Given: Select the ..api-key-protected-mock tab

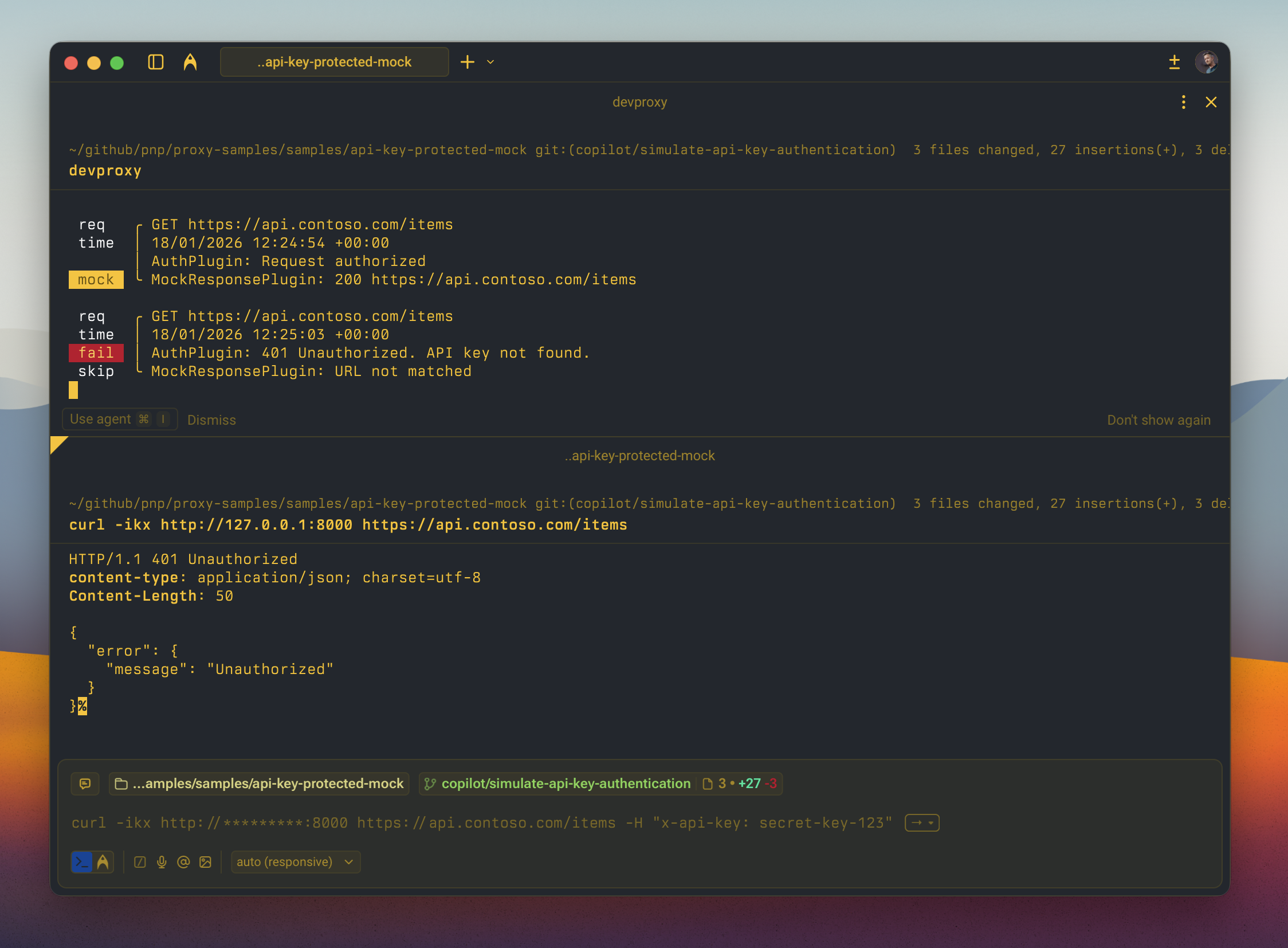Looking at the screenshot, I should coord(334,61).
